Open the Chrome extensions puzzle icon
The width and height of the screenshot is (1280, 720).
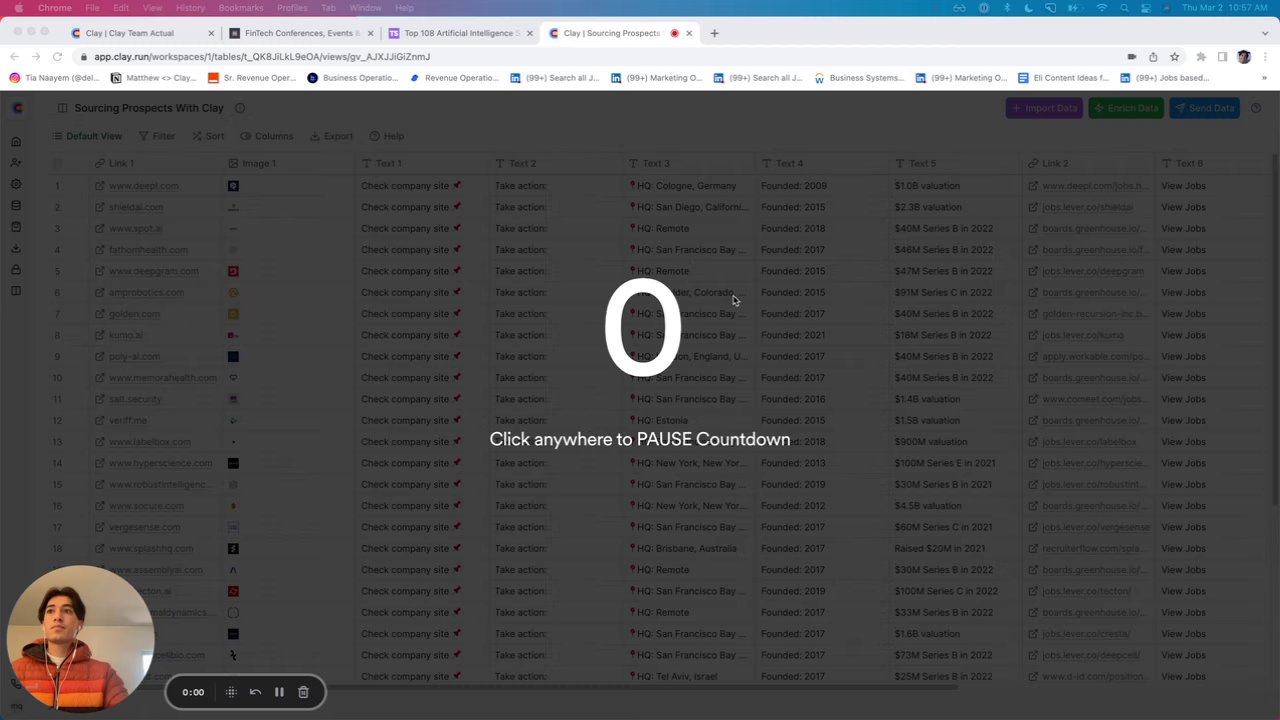tap(1201, 57)
